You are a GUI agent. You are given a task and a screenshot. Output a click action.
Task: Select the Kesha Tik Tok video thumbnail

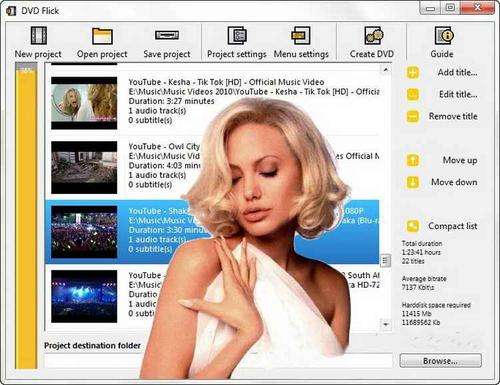pos(84,103)
